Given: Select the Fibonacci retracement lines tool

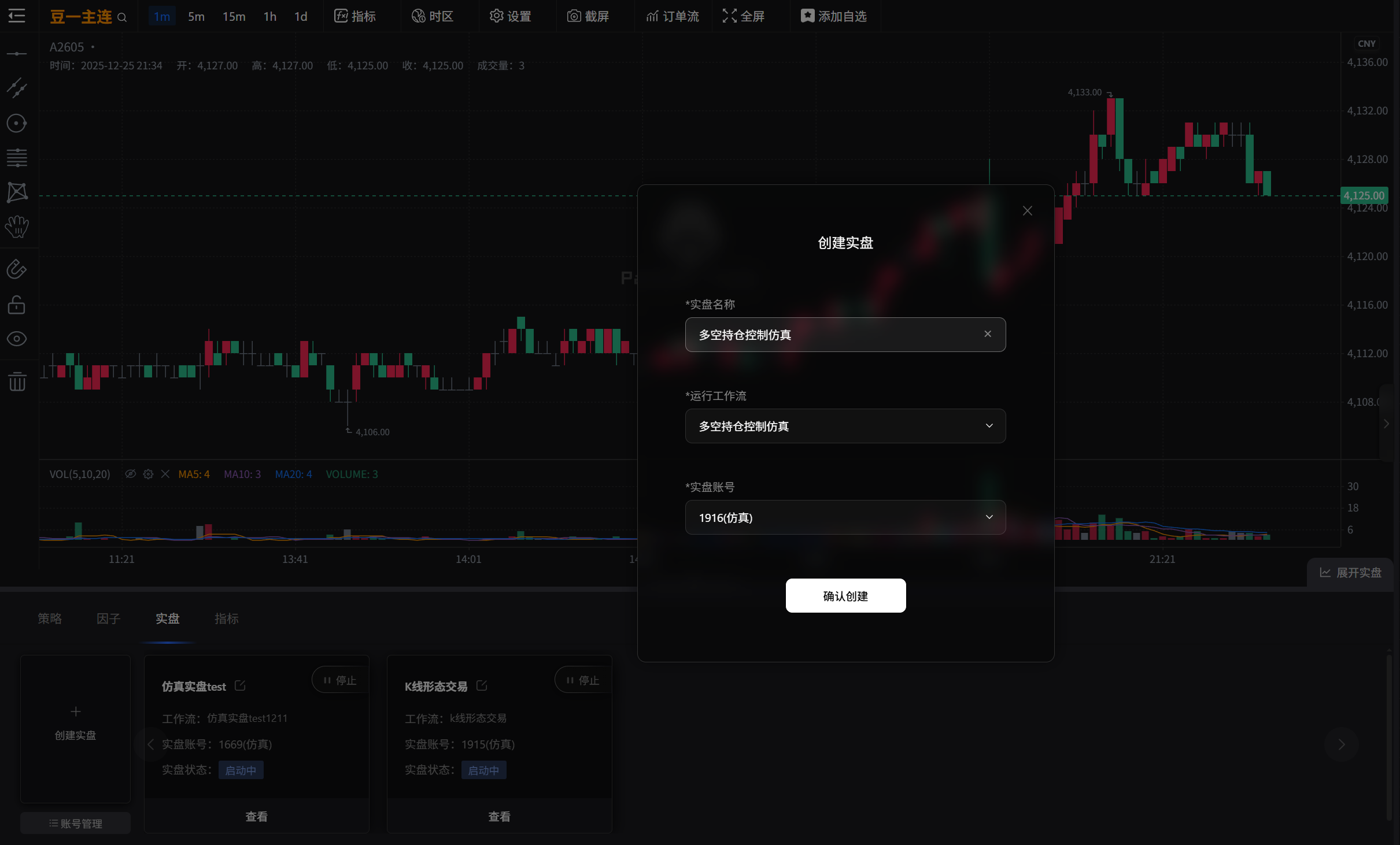Looking at the screenshot, I should (17, 157).
